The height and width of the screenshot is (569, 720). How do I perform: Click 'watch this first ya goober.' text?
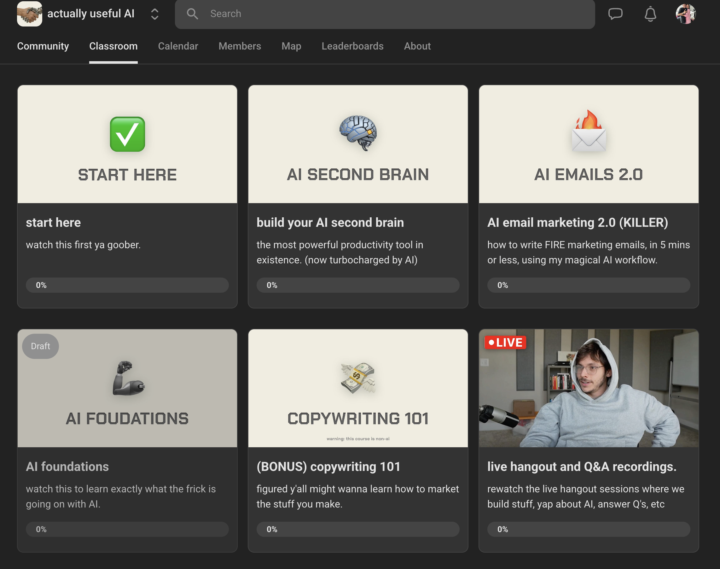tap(83, 245)
